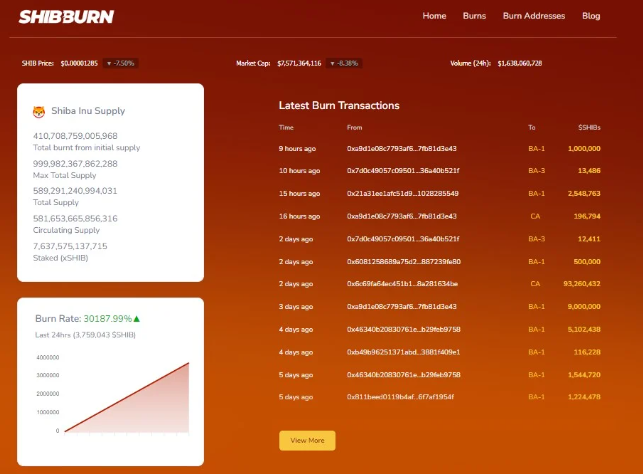This screenshot has height=474, width=643.
Task: Click the 5,102,438 burn amount
Action: coord(584,329)
